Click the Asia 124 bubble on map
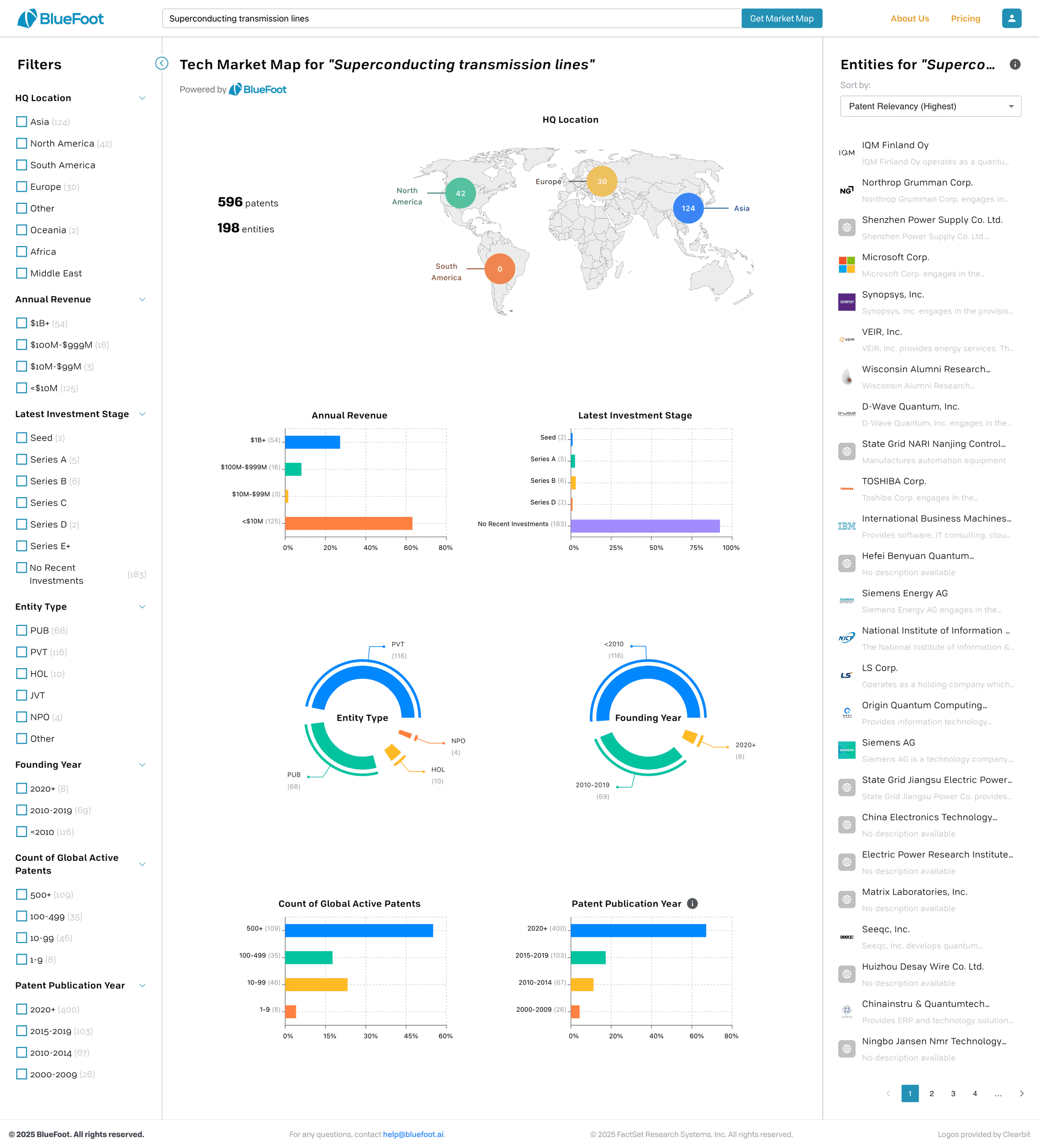Image resolution: width=1039 pixels, height=1148 pixels. click(688, 208)
